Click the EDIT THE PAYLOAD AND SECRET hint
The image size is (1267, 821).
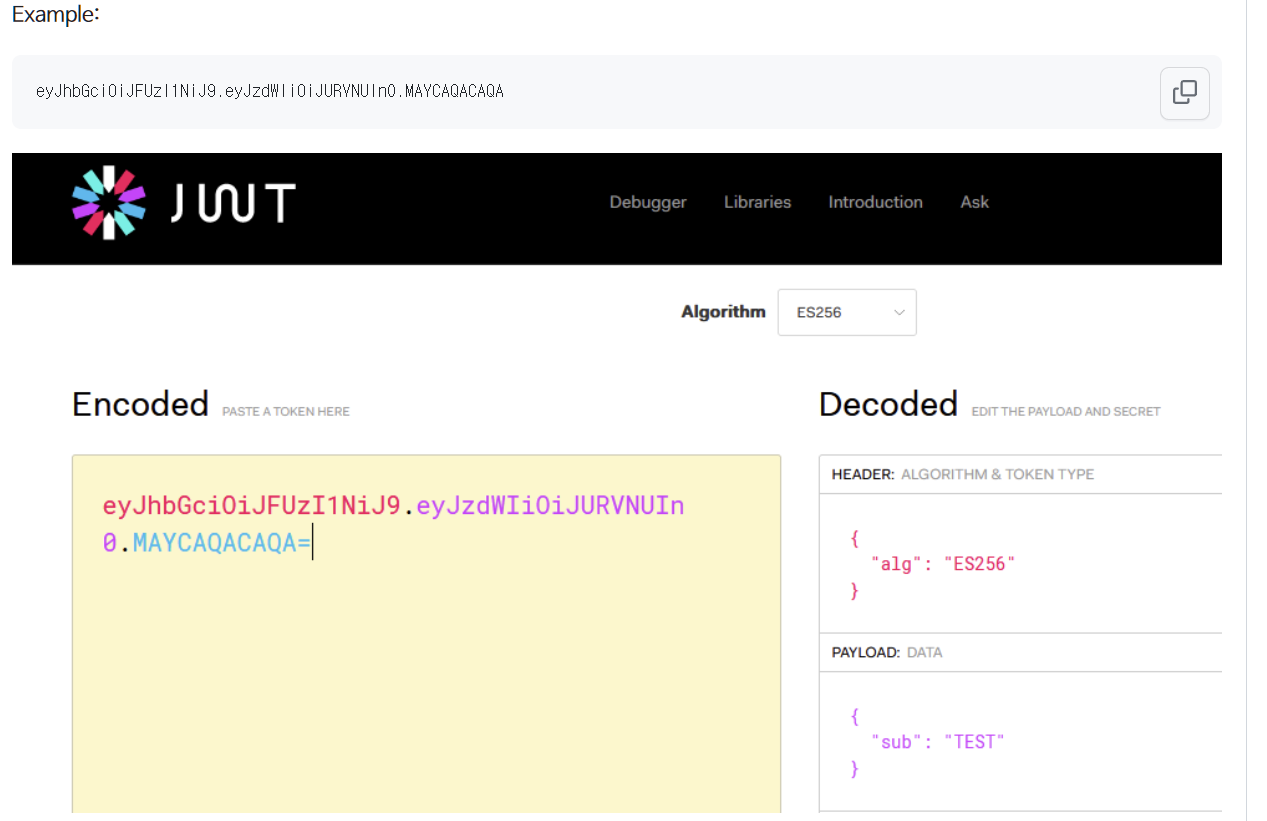1066,411
